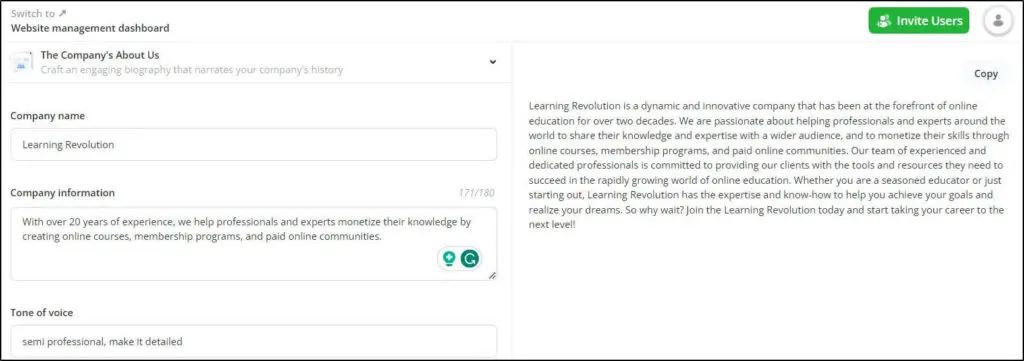The image size is (1024, 361).
Task: Copy the generated About Us text
Action: point(985,74)
